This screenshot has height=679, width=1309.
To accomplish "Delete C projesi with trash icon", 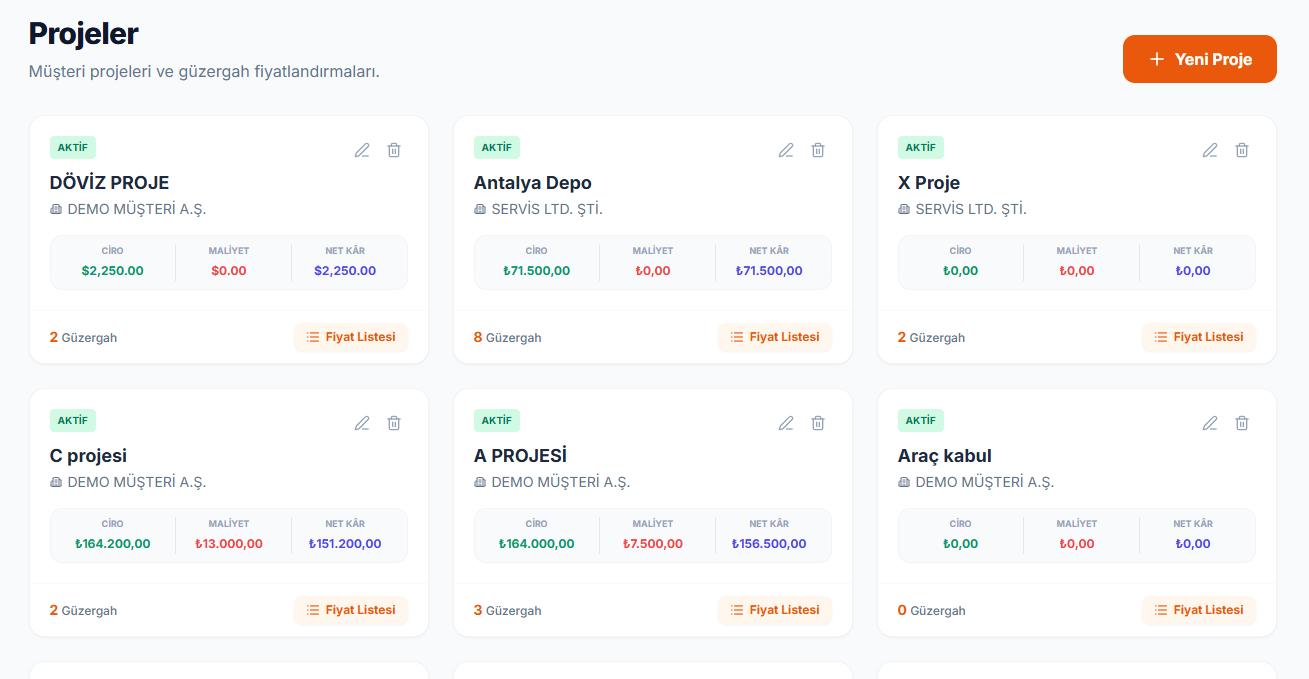I will 394,423.
